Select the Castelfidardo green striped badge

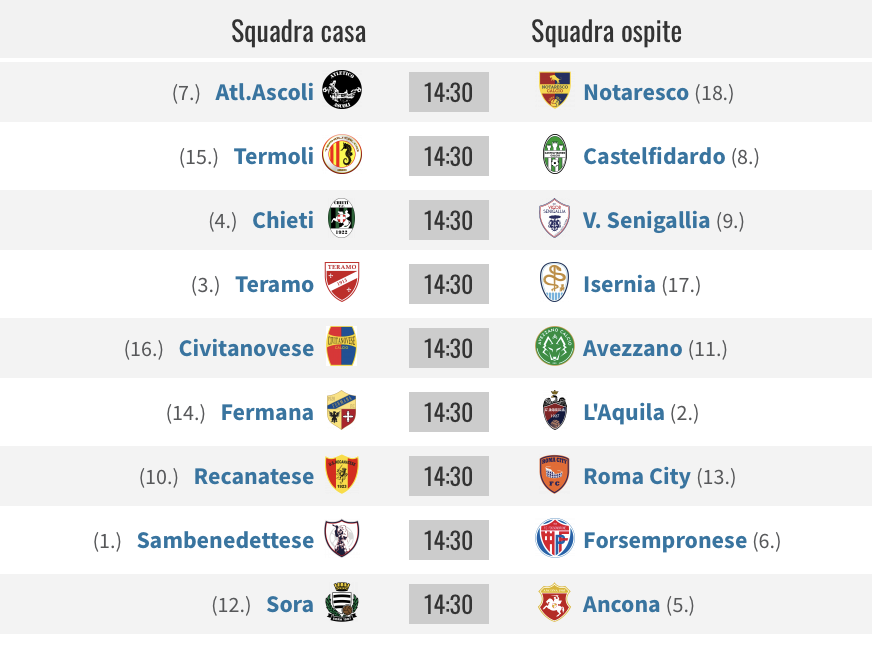click(554, 154)
